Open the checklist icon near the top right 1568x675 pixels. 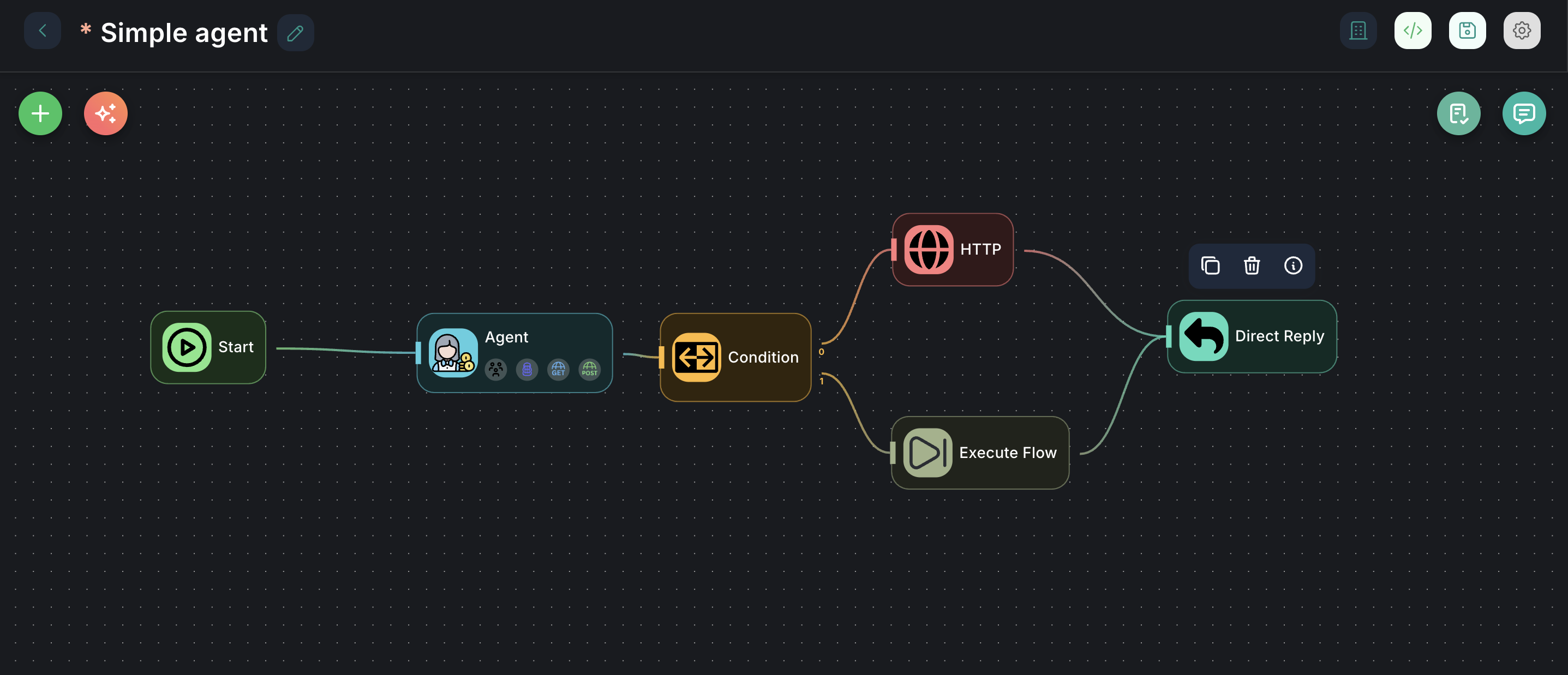tap(1459, 113)
